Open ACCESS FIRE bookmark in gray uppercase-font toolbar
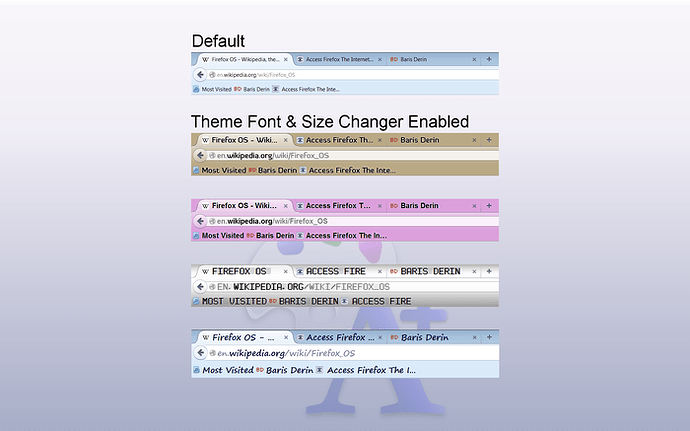The image size is (690, 431). pyautogui.click(x=376, y=302)
